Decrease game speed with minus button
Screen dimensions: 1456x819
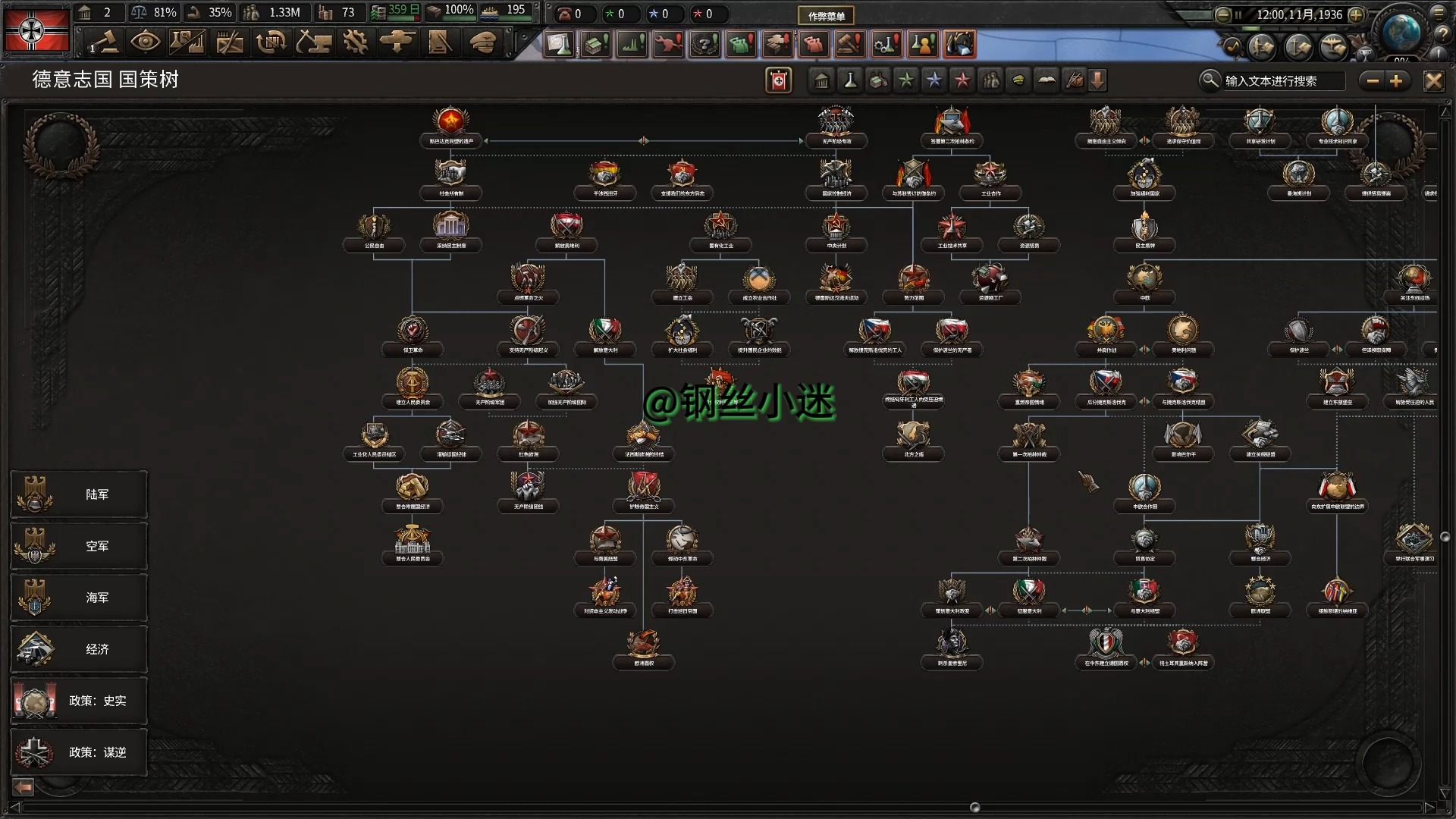(1222, 14)
